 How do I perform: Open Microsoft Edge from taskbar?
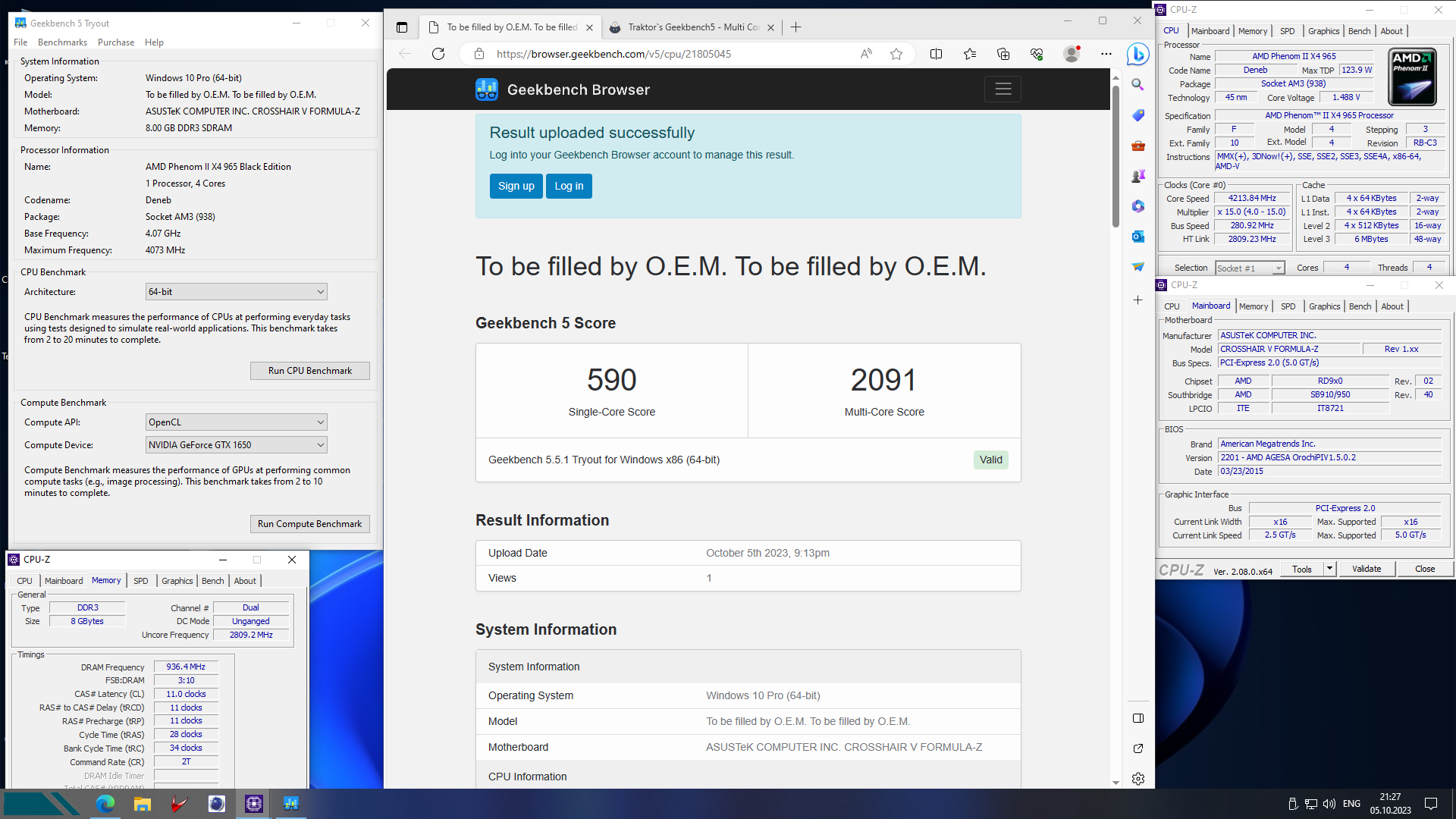tap(105, 804)
